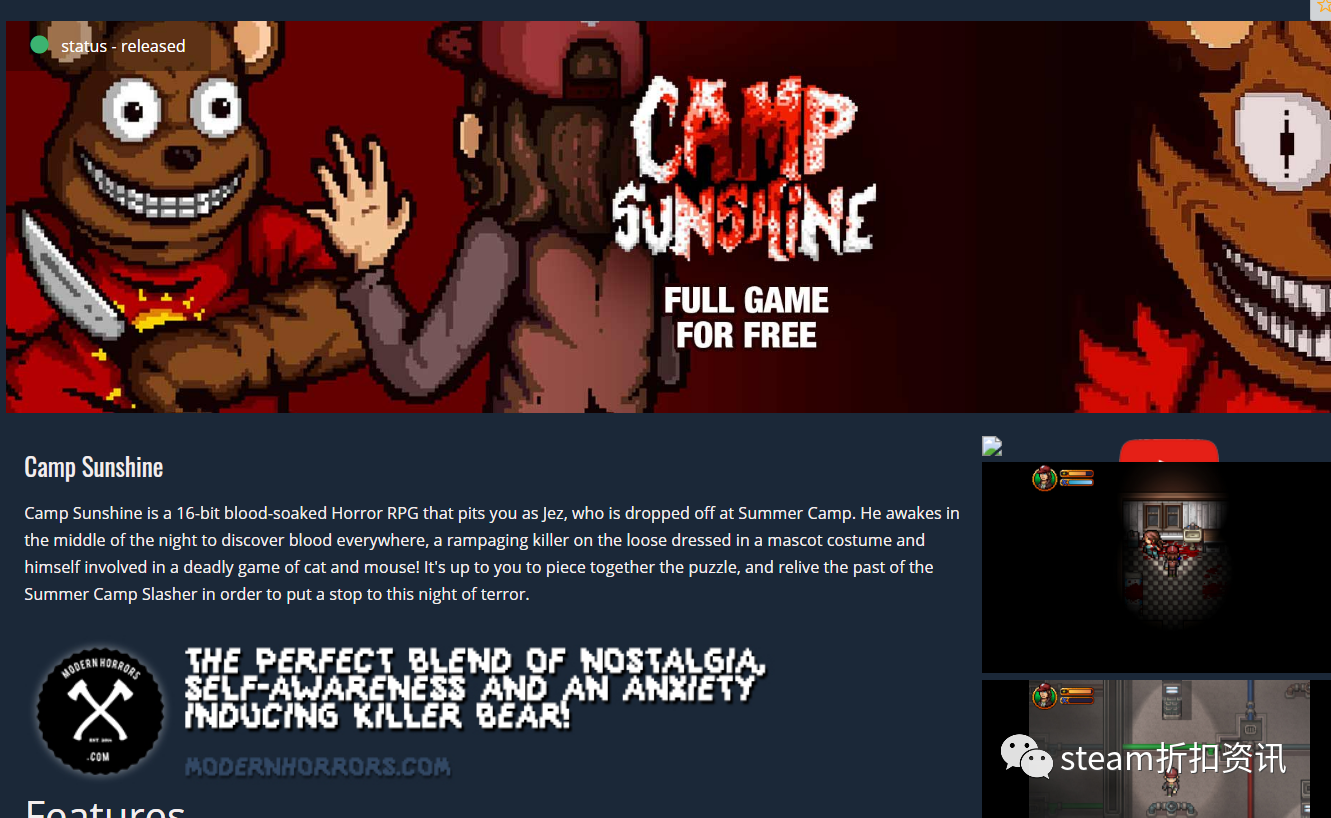Screen dimensions: 1331x818
Task: Click the health bar in second screenshot
Action: 1076,691
